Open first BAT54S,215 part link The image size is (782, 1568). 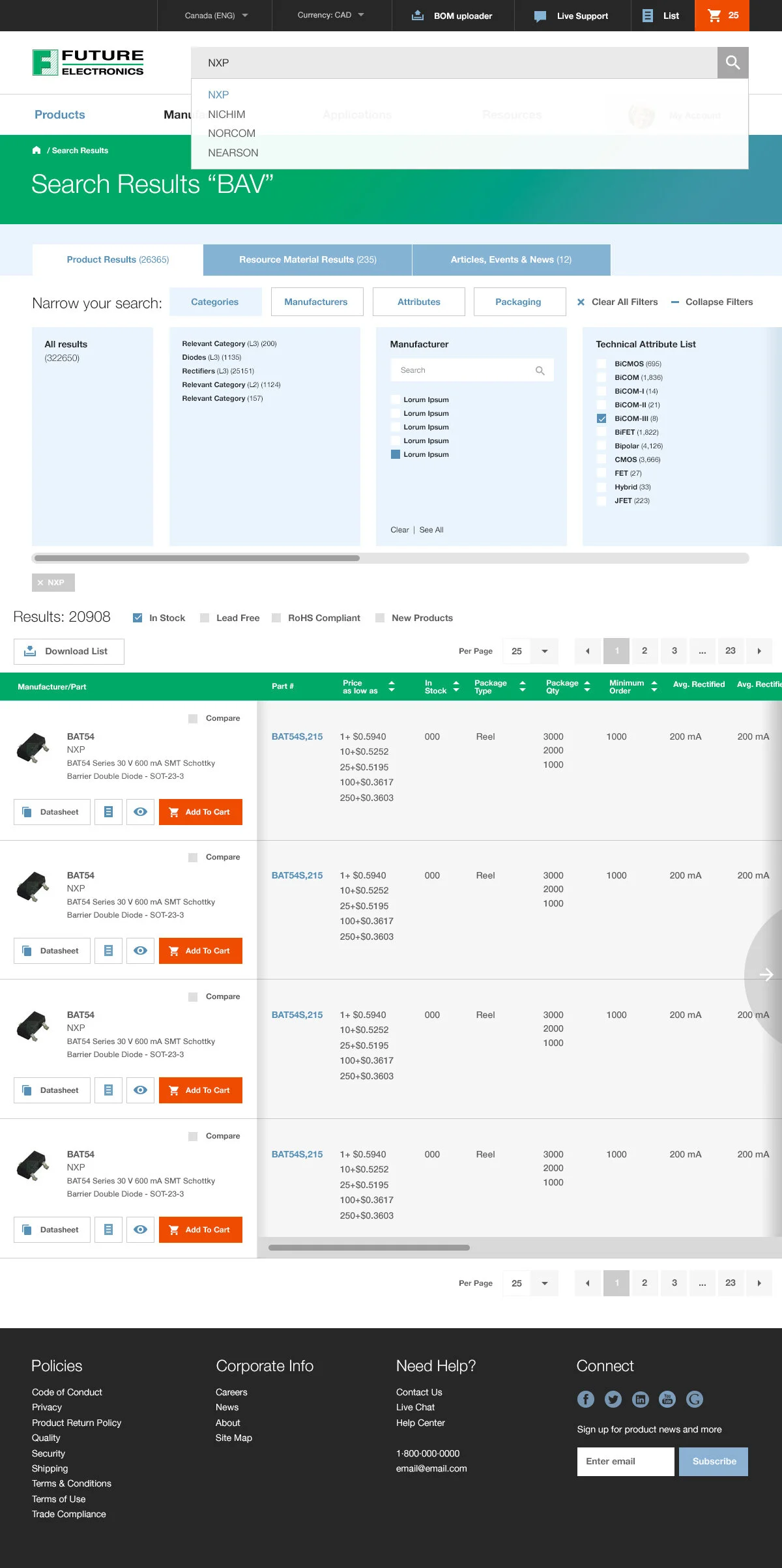pyautogui.click(x=297, y=736)
